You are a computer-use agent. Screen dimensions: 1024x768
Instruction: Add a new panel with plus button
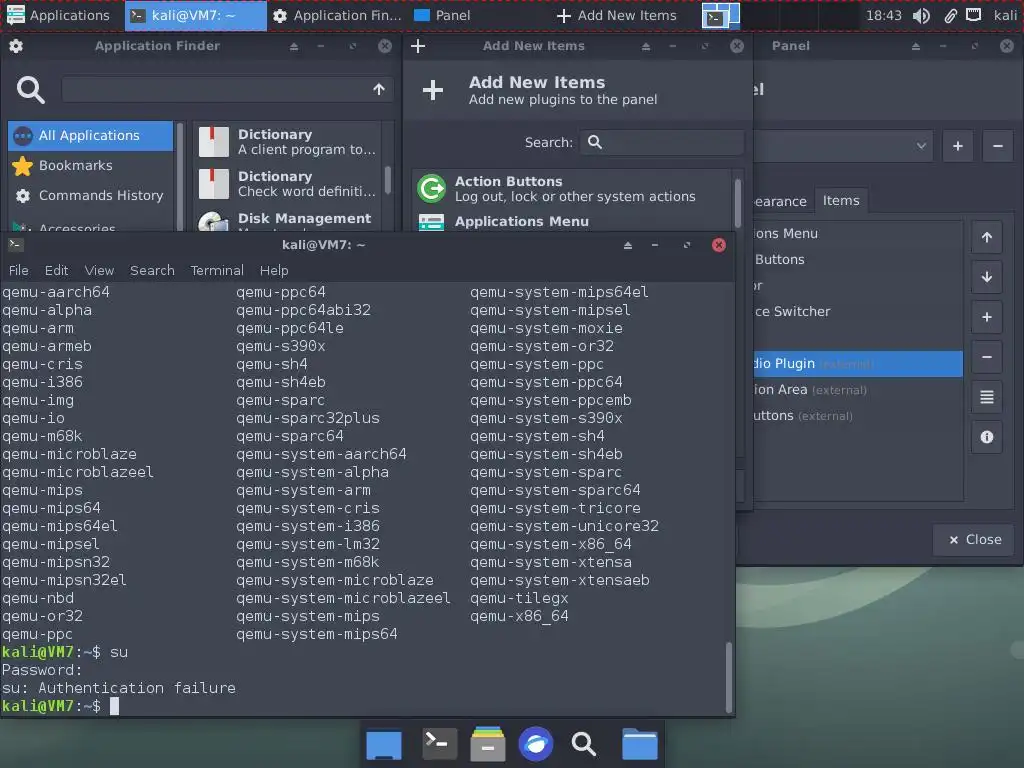point(957,146)
